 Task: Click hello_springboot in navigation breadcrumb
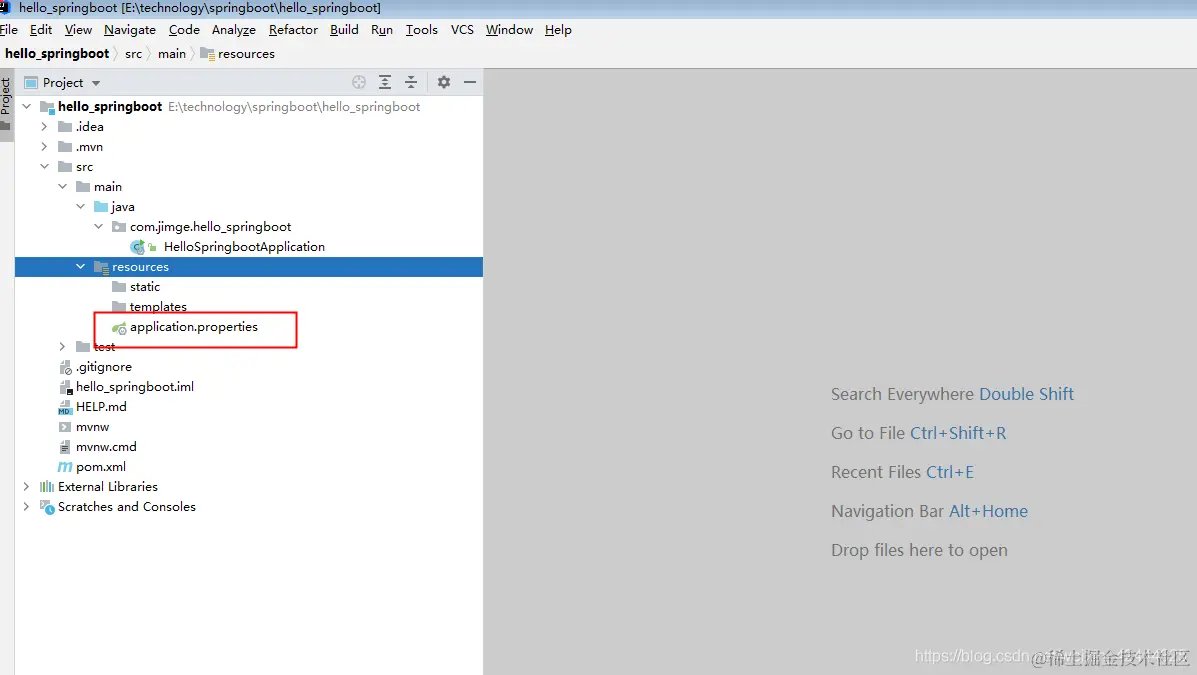(56, 53)
